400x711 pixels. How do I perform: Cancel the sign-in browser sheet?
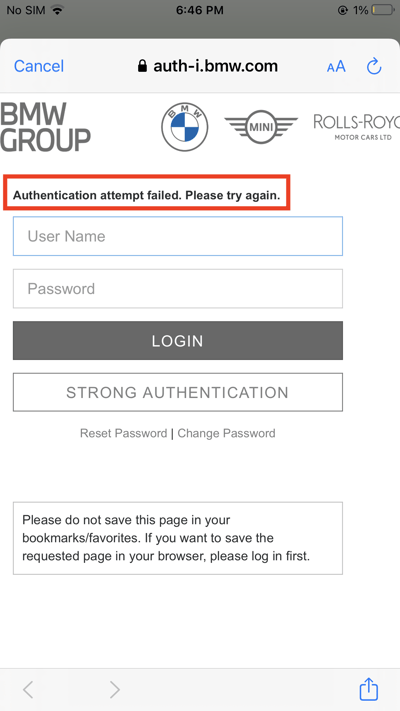click(x=39, y=66)
